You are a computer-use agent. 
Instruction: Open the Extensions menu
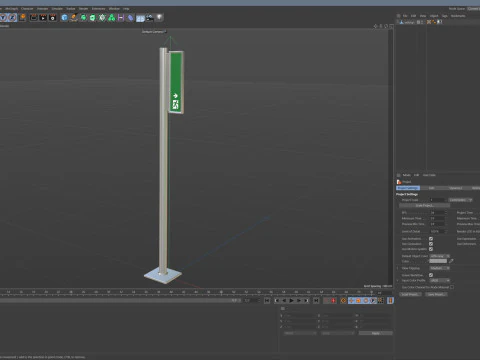pyautogui.click(x=98, y=9)
